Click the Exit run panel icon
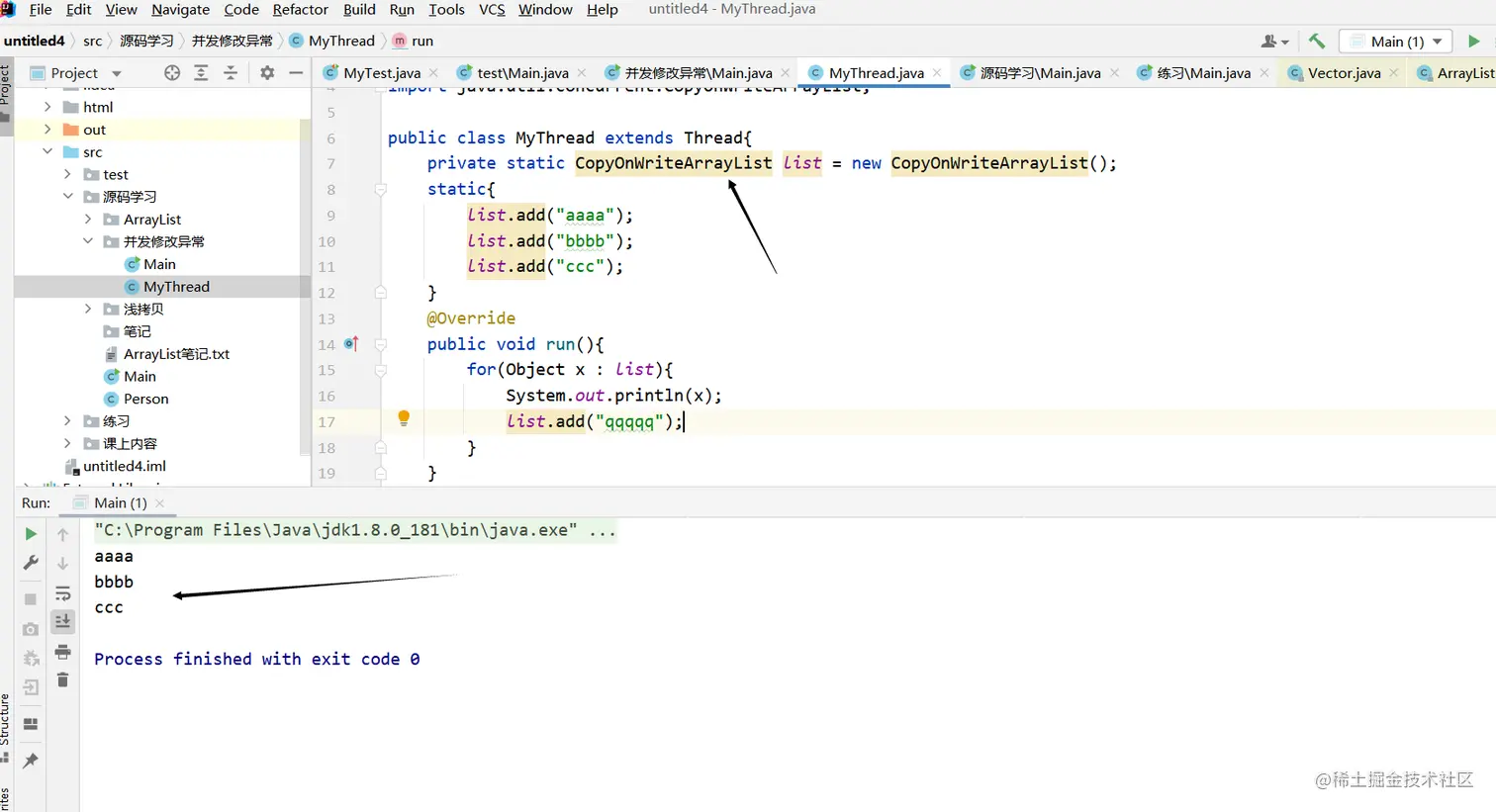 tap(31, 687)
